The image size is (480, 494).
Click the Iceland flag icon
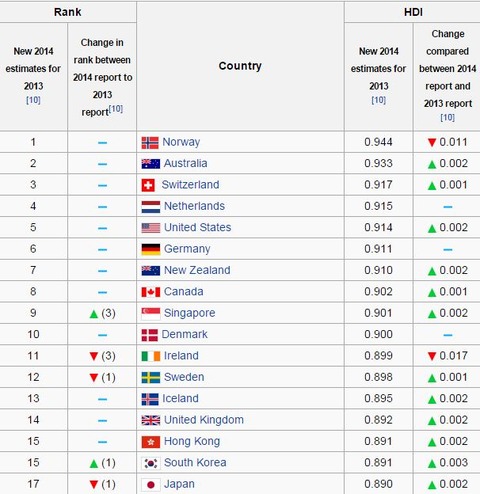pyautogui.click(x=150, y=399)
